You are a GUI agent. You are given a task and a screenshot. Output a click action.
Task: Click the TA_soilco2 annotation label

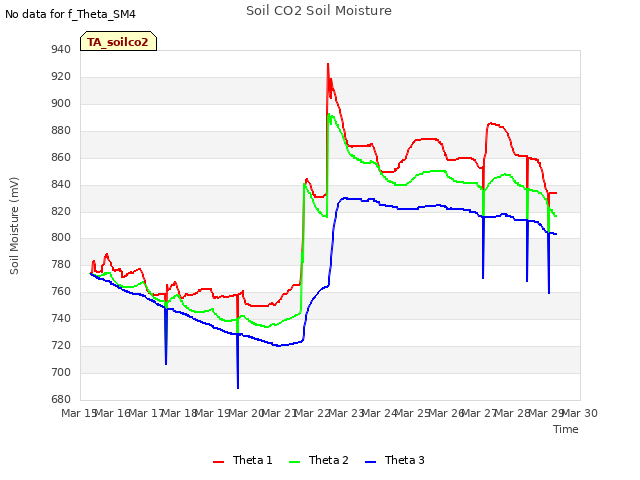[x=118, y=42]
